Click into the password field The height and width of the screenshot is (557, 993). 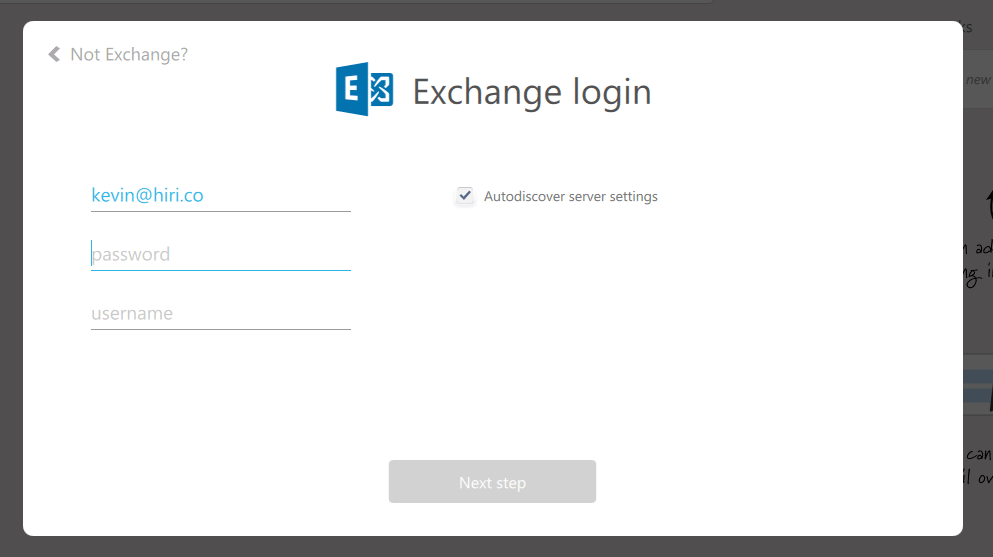click(x=220, y=254)
